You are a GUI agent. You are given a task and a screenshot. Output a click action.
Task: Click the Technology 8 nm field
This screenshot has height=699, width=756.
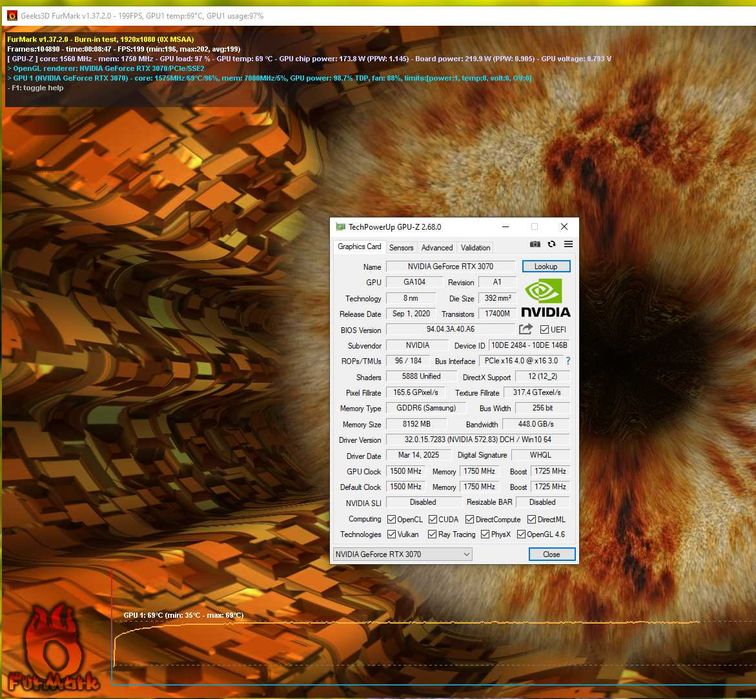coord(411,298)
